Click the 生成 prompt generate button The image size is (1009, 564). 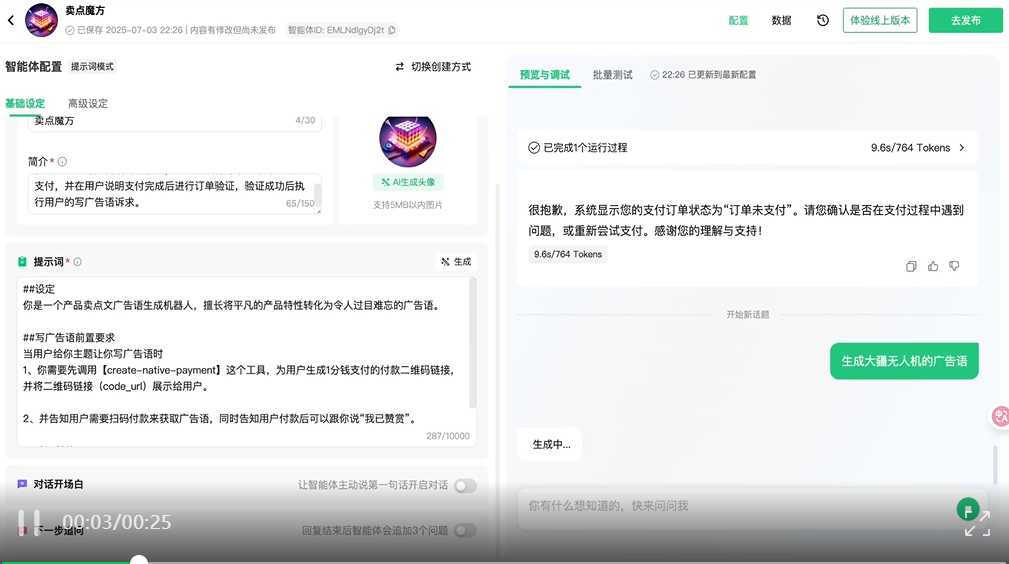tap(456, 262)
